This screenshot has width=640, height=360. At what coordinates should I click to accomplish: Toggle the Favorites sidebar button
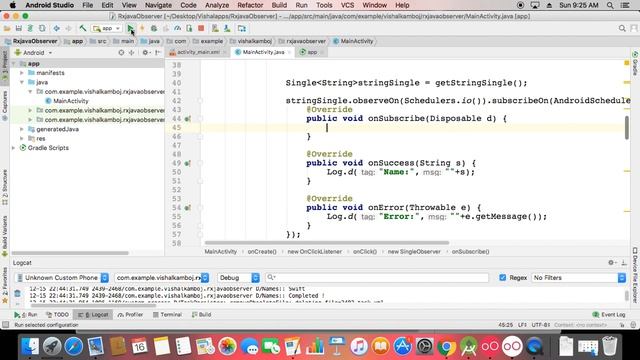coord(5,286)
